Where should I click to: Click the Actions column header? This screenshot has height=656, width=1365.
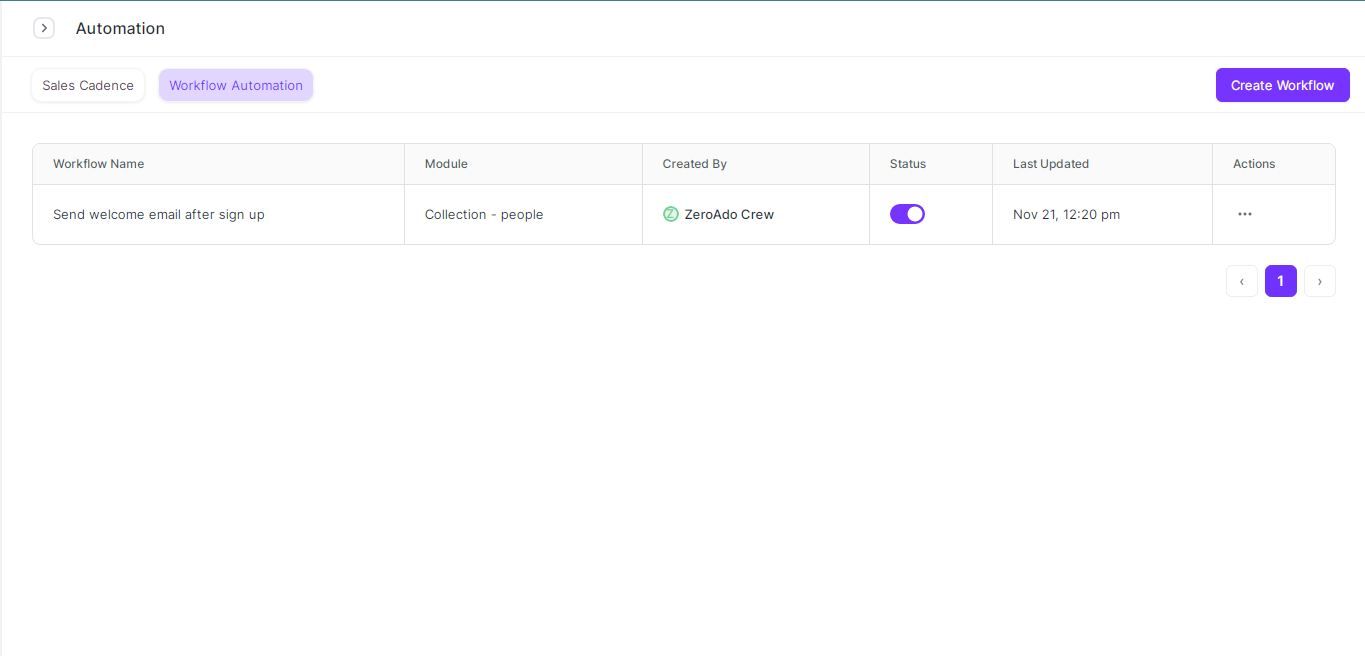(1254, 164)
